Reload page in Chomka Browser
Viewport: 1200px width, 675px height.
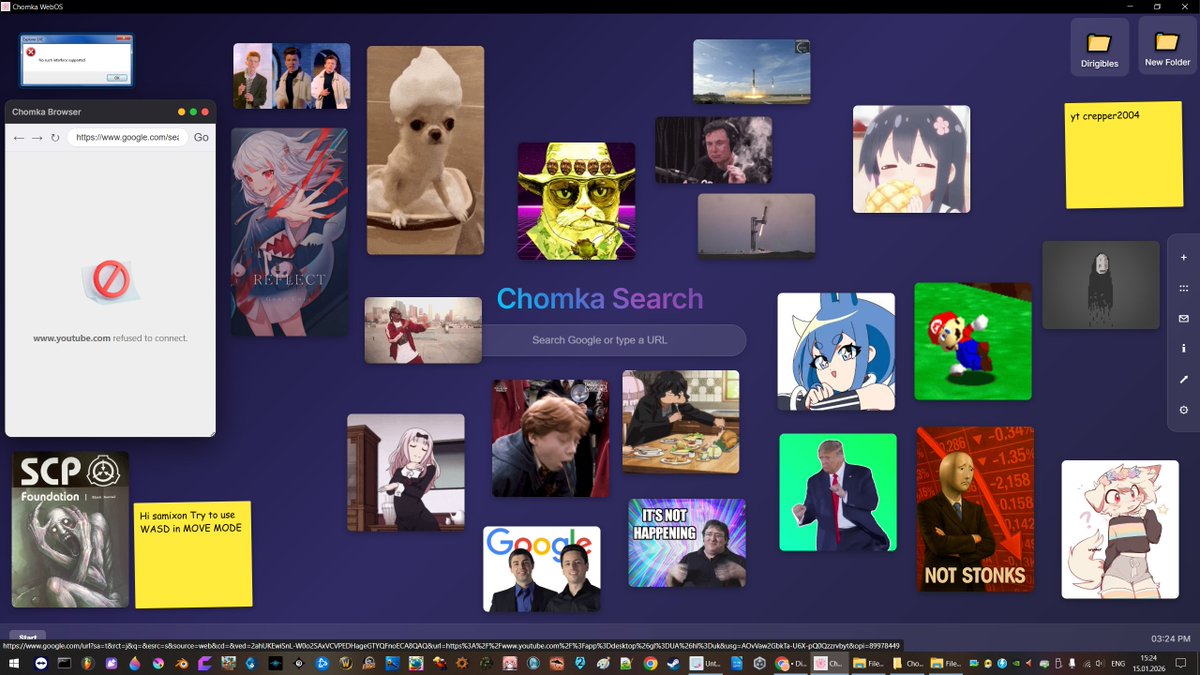[x=55, y=137]
